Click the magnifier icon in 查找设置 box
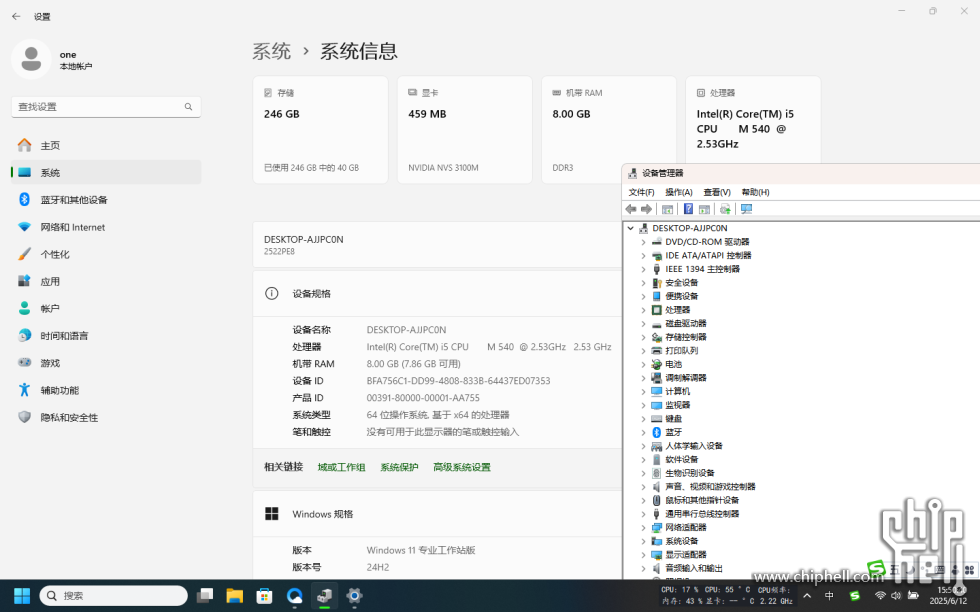Screen dimensions: 980x612 tap(188, 107)
